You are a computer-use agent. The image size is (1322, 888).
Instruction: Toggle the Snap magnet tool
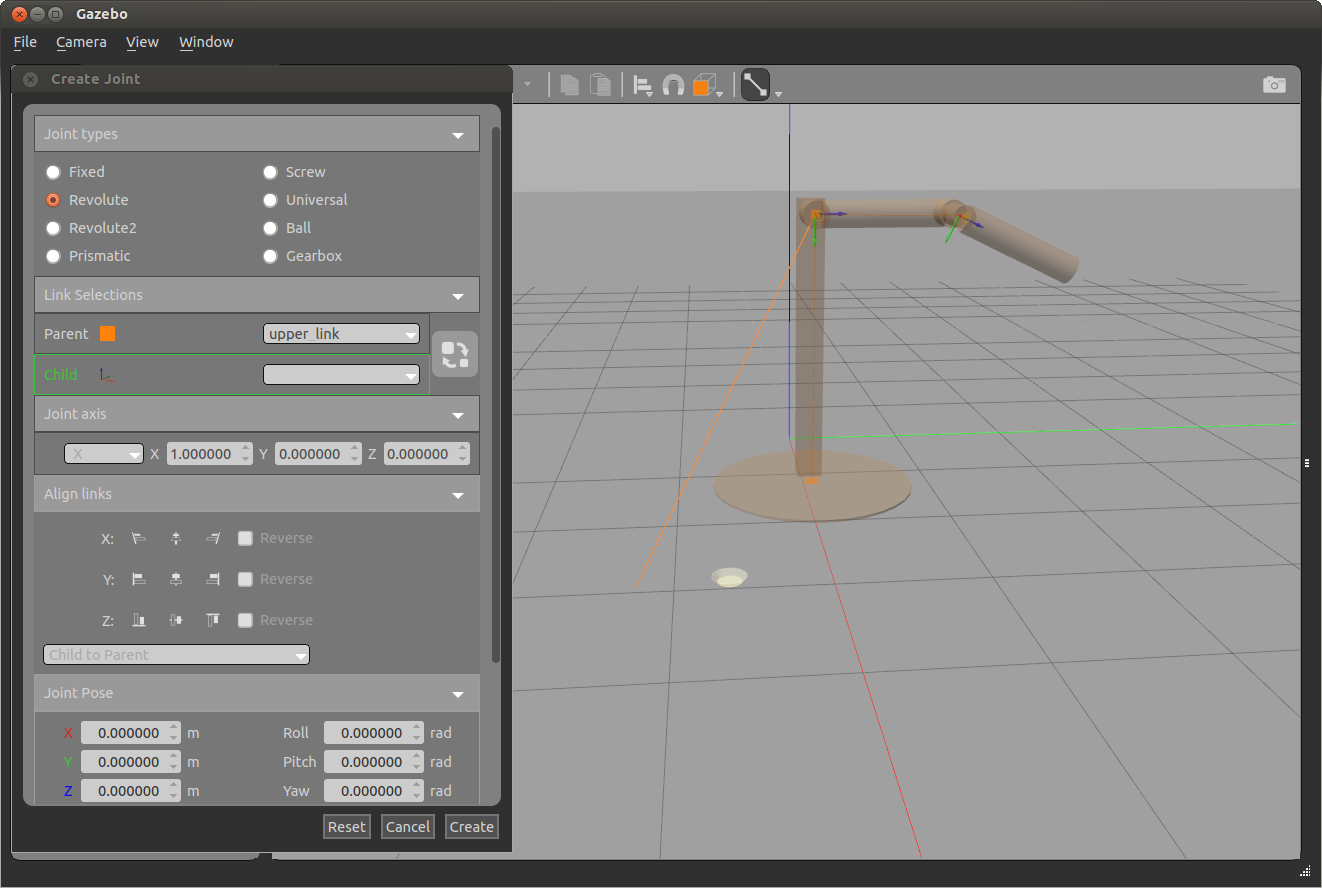(x=674, y=86)
